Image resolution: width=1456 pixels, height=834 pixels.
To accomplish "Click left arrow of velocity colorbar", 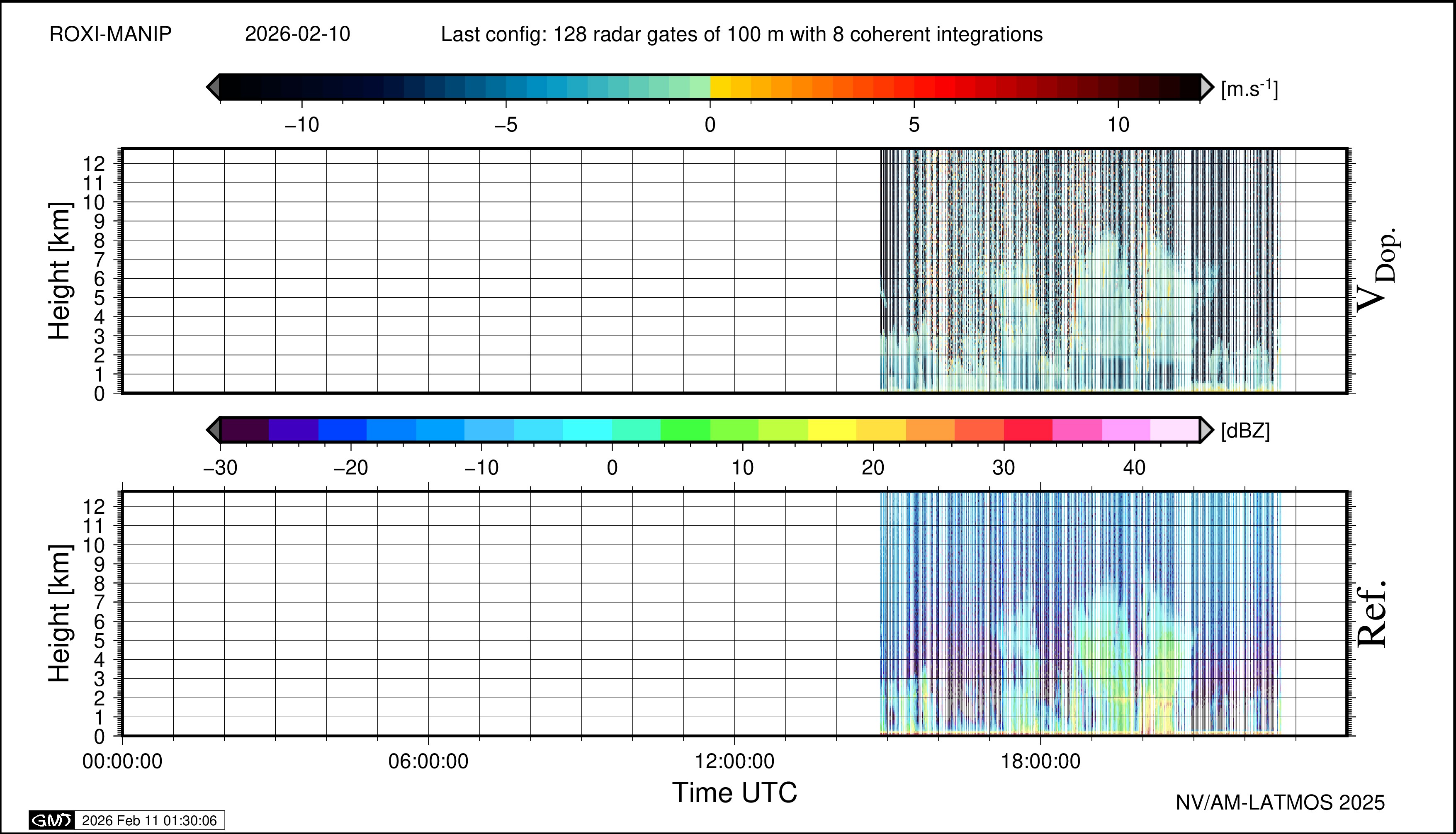I will pos(213,87).
